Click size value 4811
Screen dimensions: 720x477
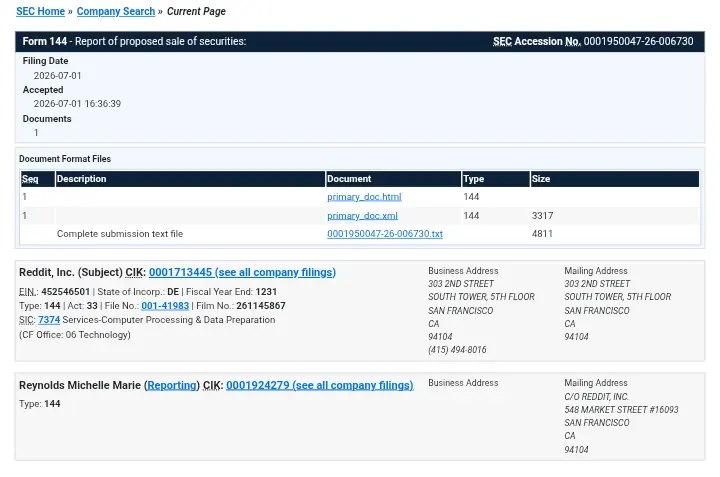pyautogui.click(x=542, y=234)
